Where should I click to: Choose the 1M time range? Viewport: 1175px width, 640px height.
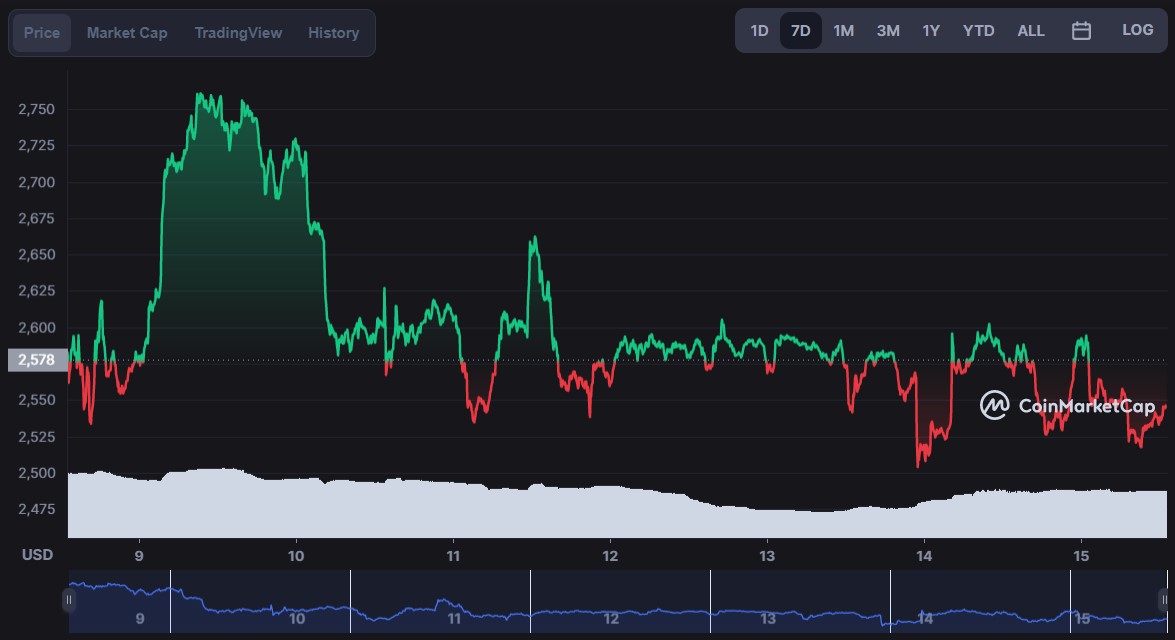(844, 31)
